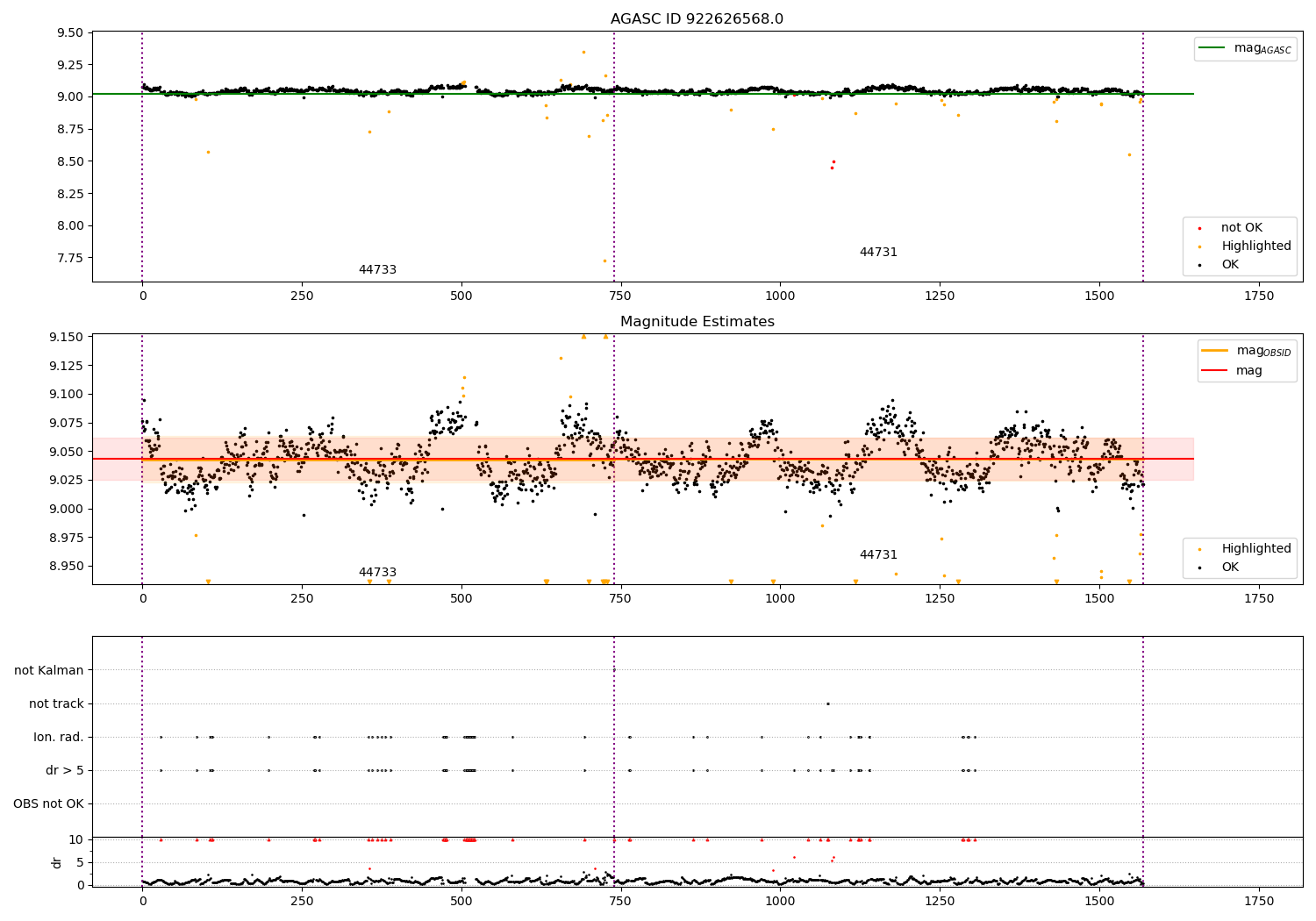Screen dimensions: 1316x921
Task: Click the 8.75 y-axis tick label
Action: 69,129
